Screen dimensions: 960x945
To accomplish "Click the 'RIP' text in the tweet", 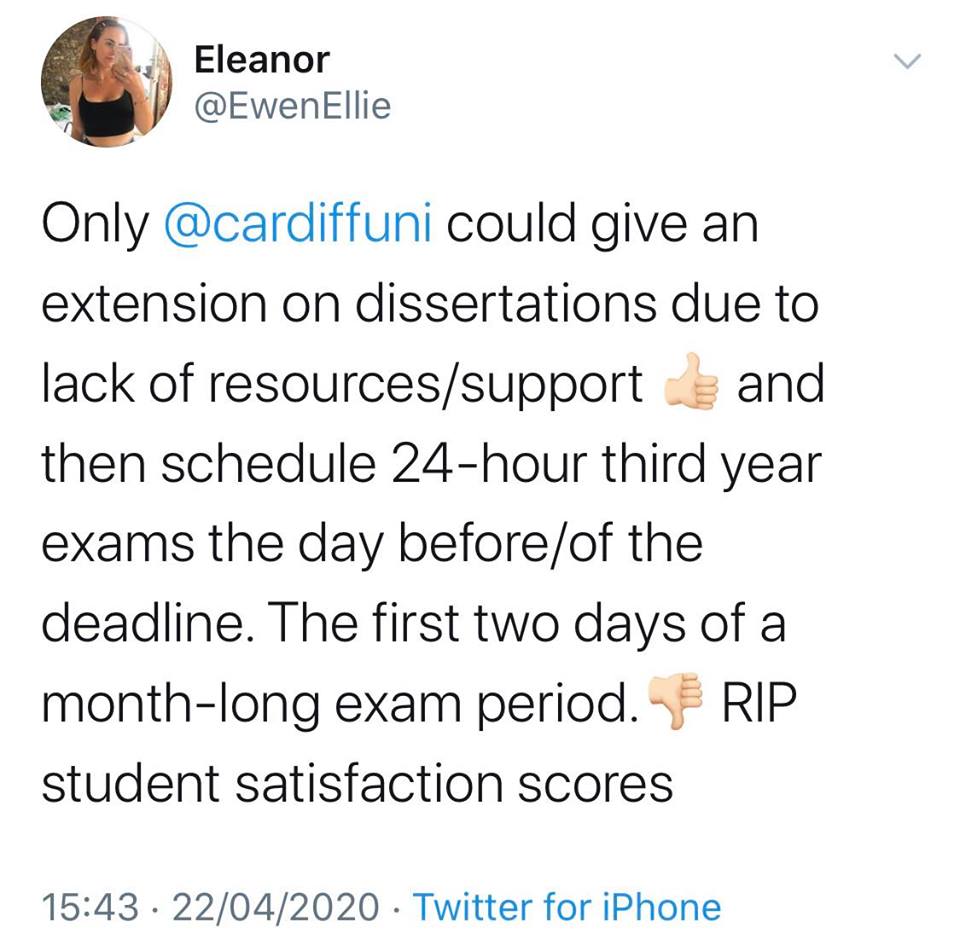I will coord(759,702).
